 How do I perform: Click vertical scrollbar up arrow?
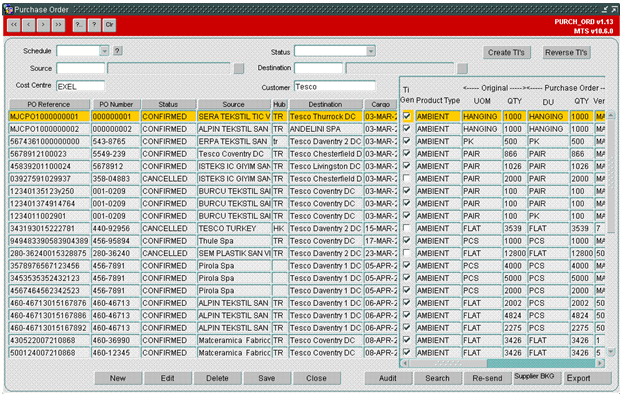tap(611, 115)
